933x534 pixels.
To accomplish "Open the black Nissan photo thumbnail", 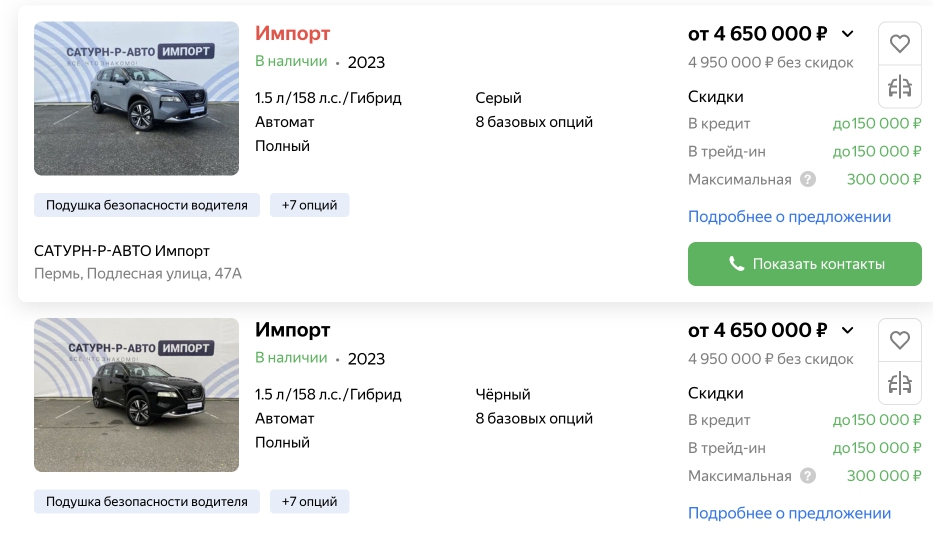I will click(x=136, y=394).
